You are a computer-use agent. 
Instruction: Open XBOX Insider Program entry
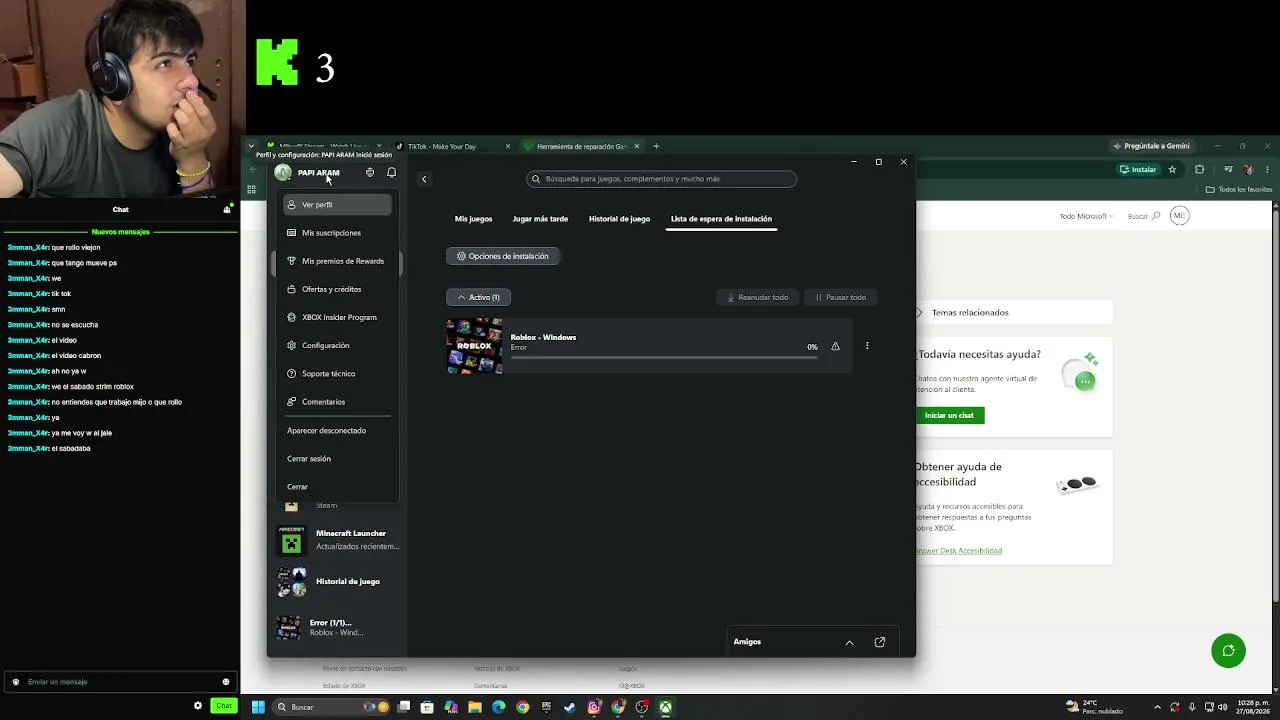(x=337, y=317)
